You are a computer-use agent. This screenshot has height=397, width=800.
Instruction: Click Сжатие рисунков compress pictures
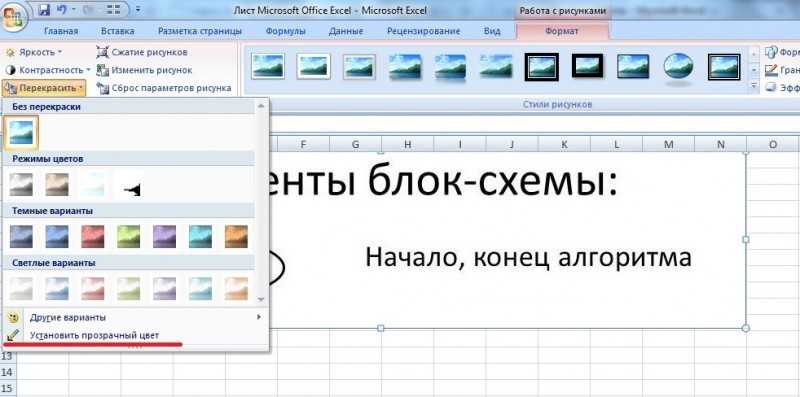pyautogui.click(x=142, y=52)
